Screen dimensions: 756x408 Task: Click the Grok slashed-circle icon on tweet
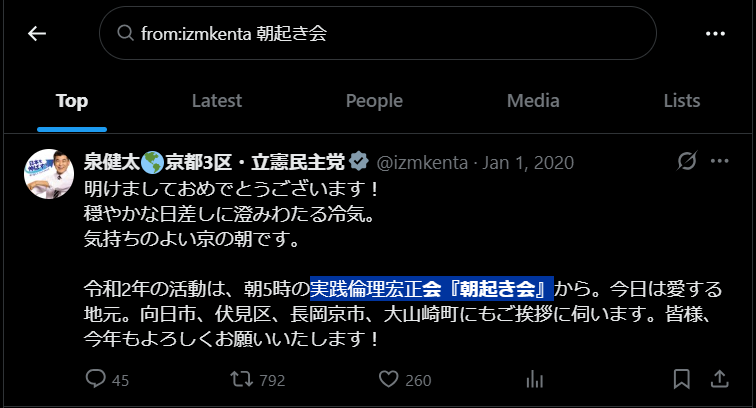point(687,161)
